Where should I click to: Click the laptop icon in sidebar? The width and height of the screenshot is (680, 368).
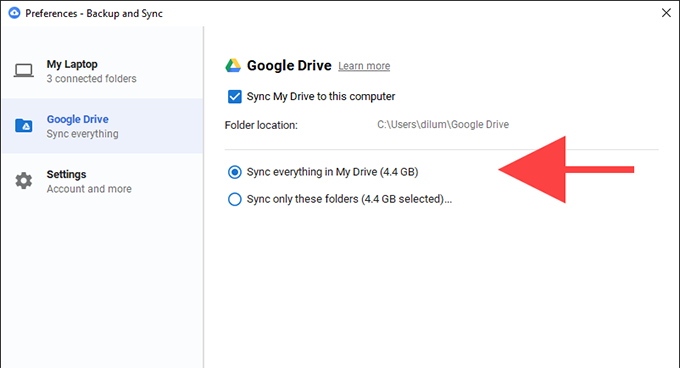coord(23,71)
